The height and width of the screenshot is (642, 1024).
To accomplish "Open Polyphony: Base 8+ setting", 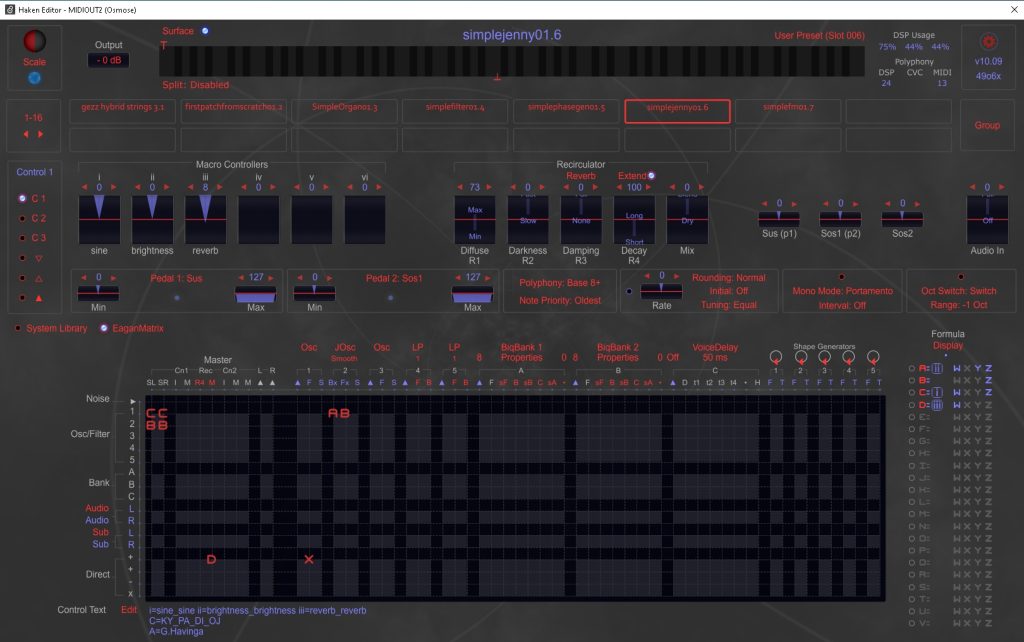I will pyautogui.click(x=560, y=283).
